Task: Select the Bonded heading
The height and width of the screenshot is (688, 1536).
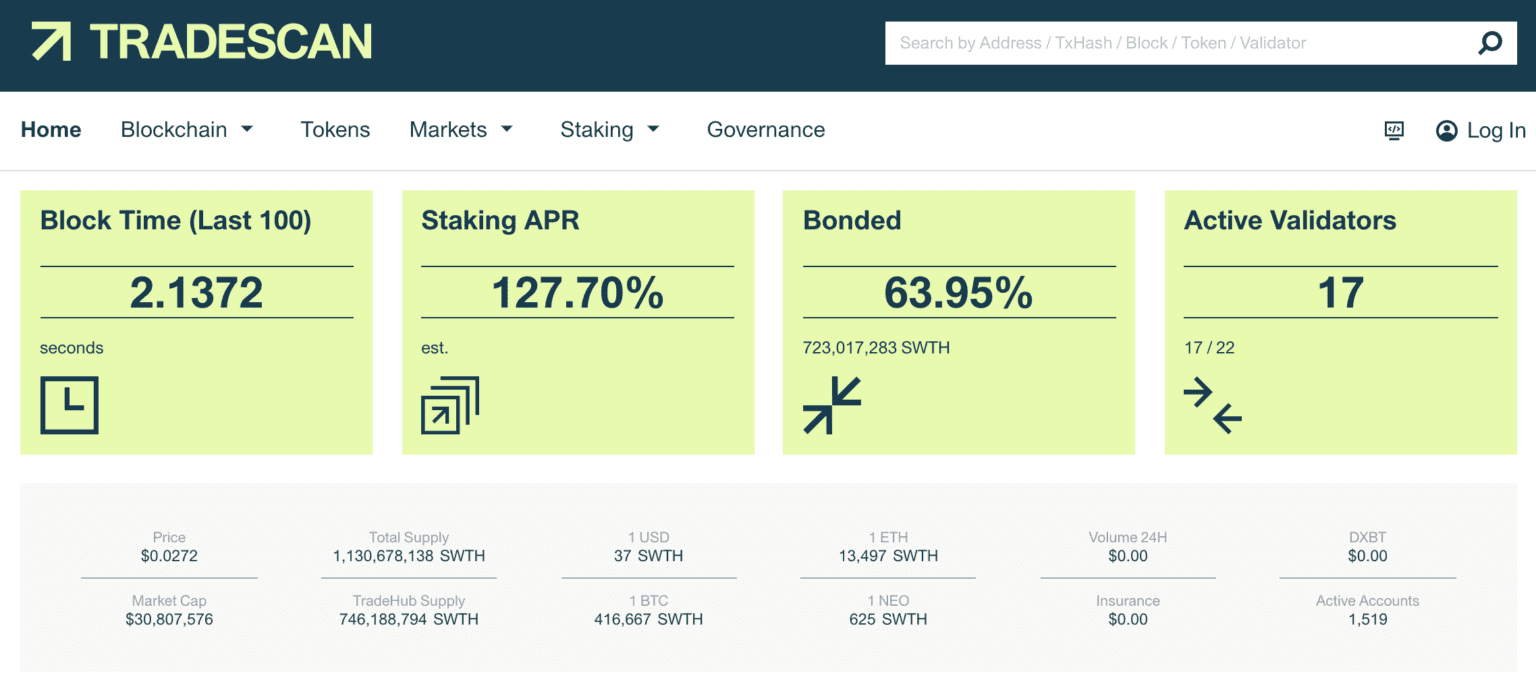Action: (x=852, y=221)
